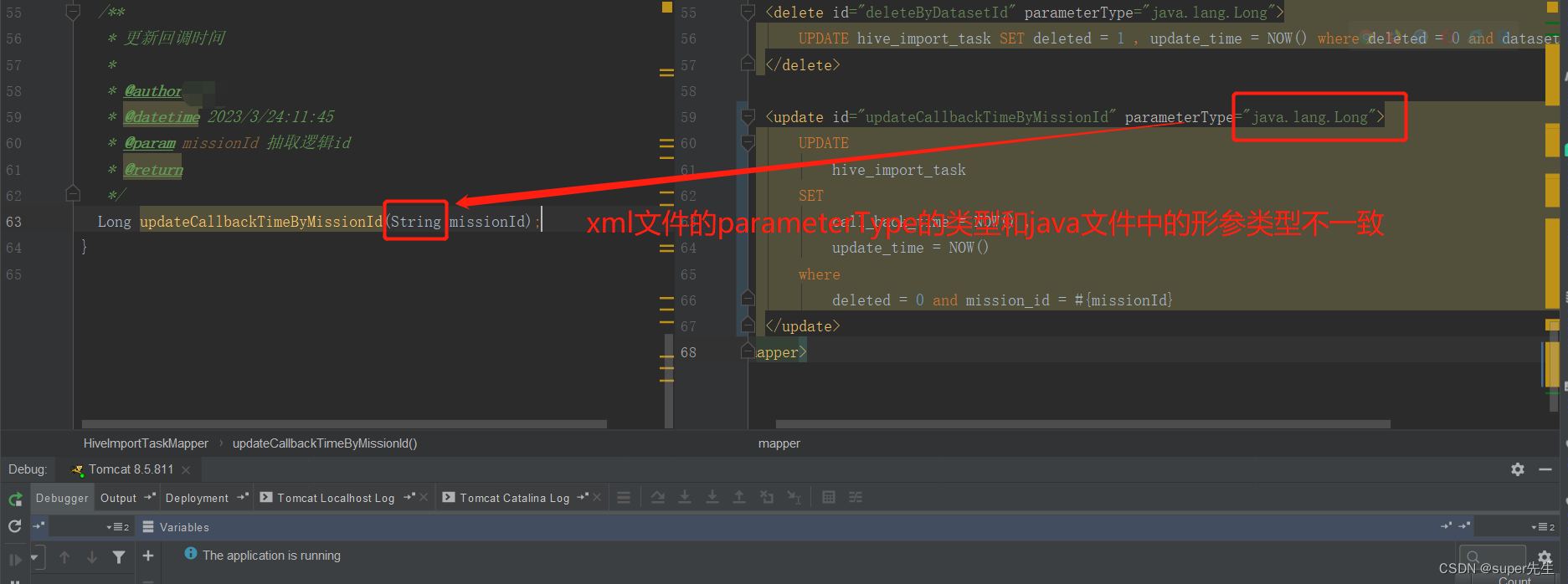Close Tomcat Localhost Log tab
This screenshot has width=1568, height=584.
click(424, 497)
